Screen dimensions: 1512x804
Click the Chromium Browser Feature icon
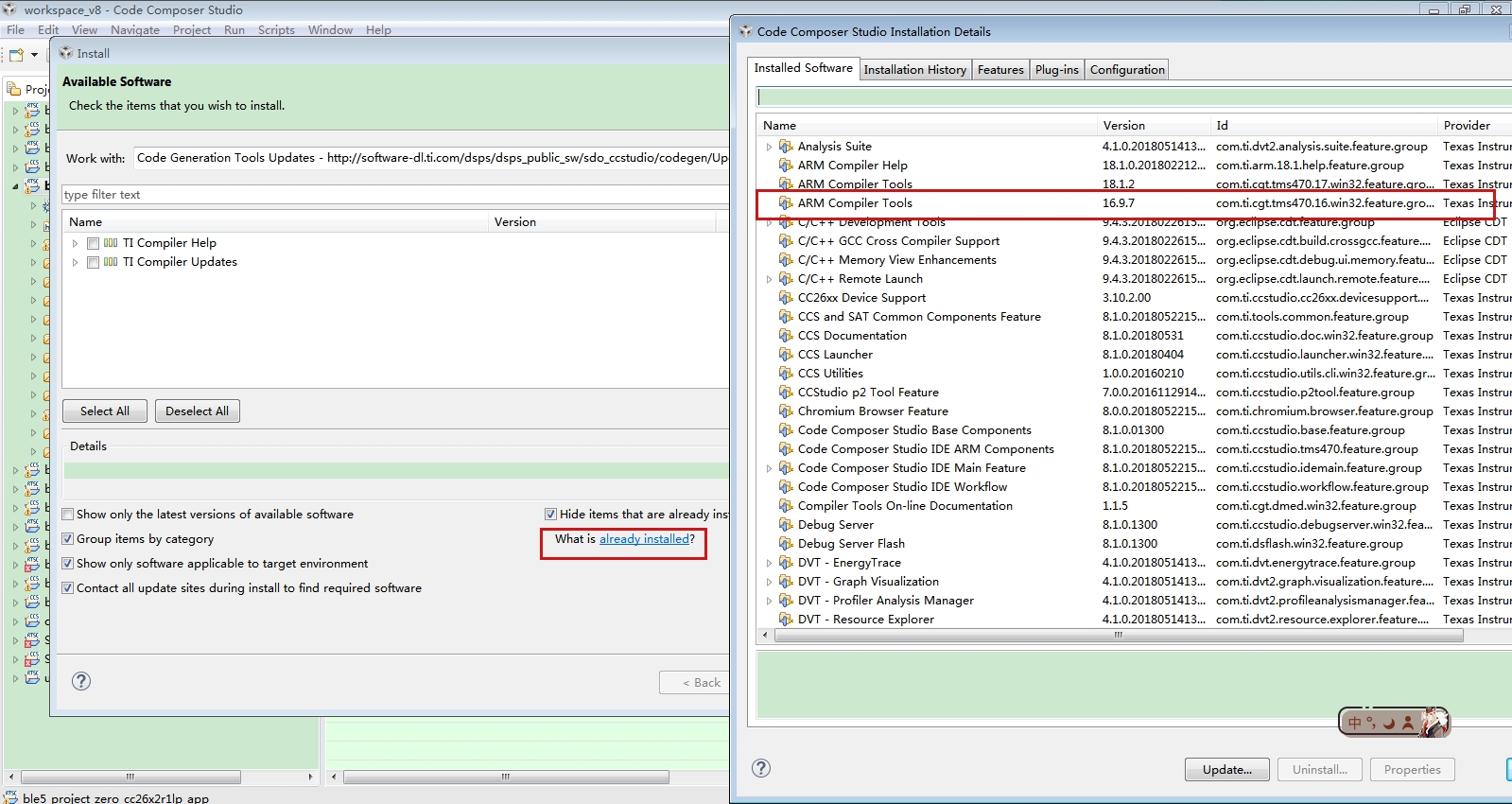pyautogui.click(x=786, y=411)
